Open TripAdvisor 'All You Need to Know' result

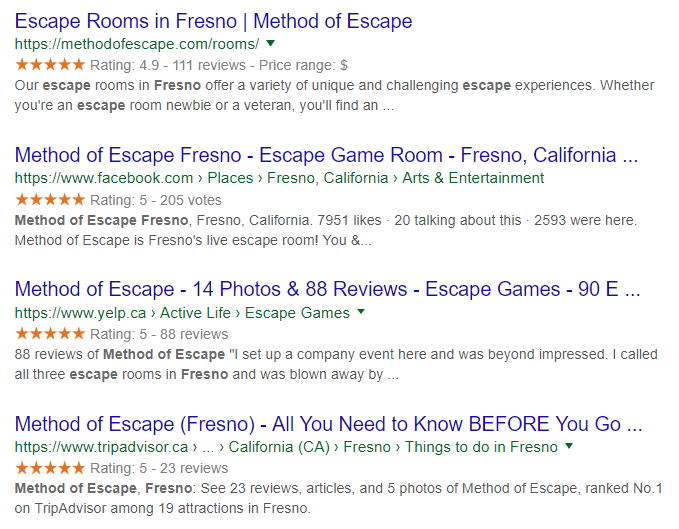pyautogui.click(x=326, y=422)
